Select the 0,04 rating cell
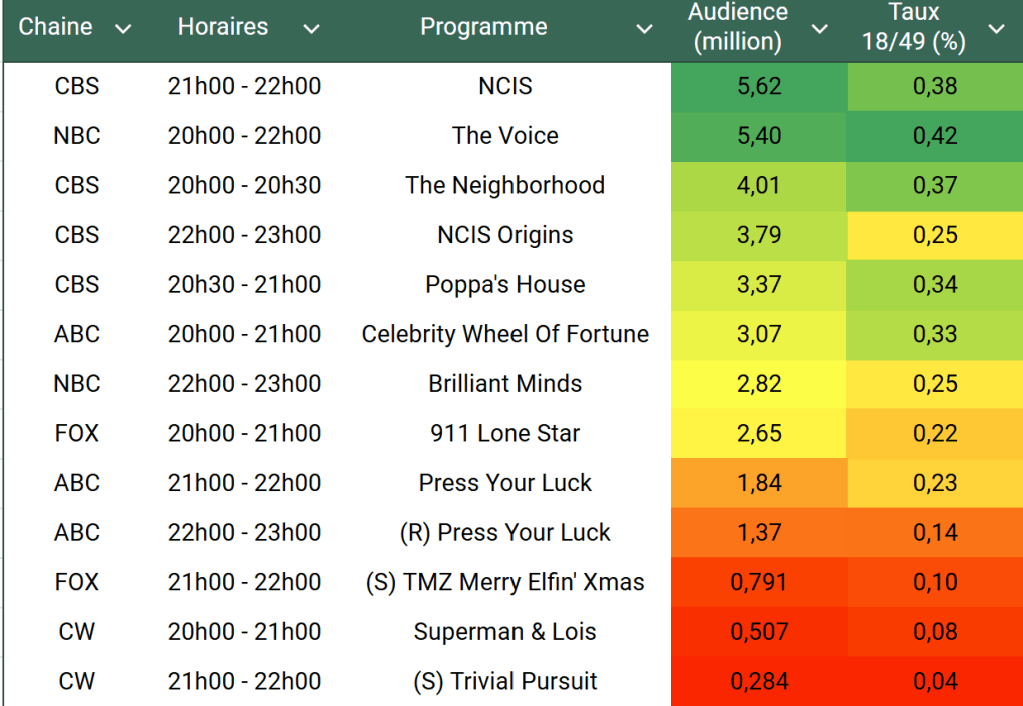The image size is (1023, 706). tap(935, 682)
